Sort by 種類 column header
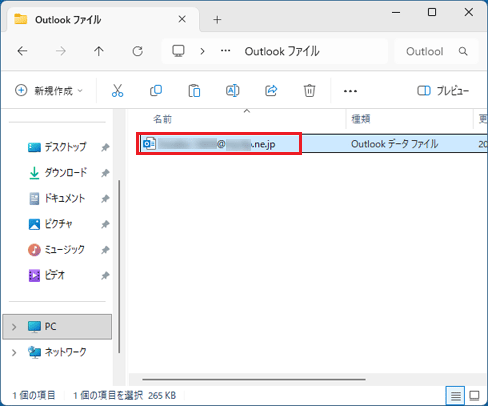 pyautogui.click(x=361, y=119)
